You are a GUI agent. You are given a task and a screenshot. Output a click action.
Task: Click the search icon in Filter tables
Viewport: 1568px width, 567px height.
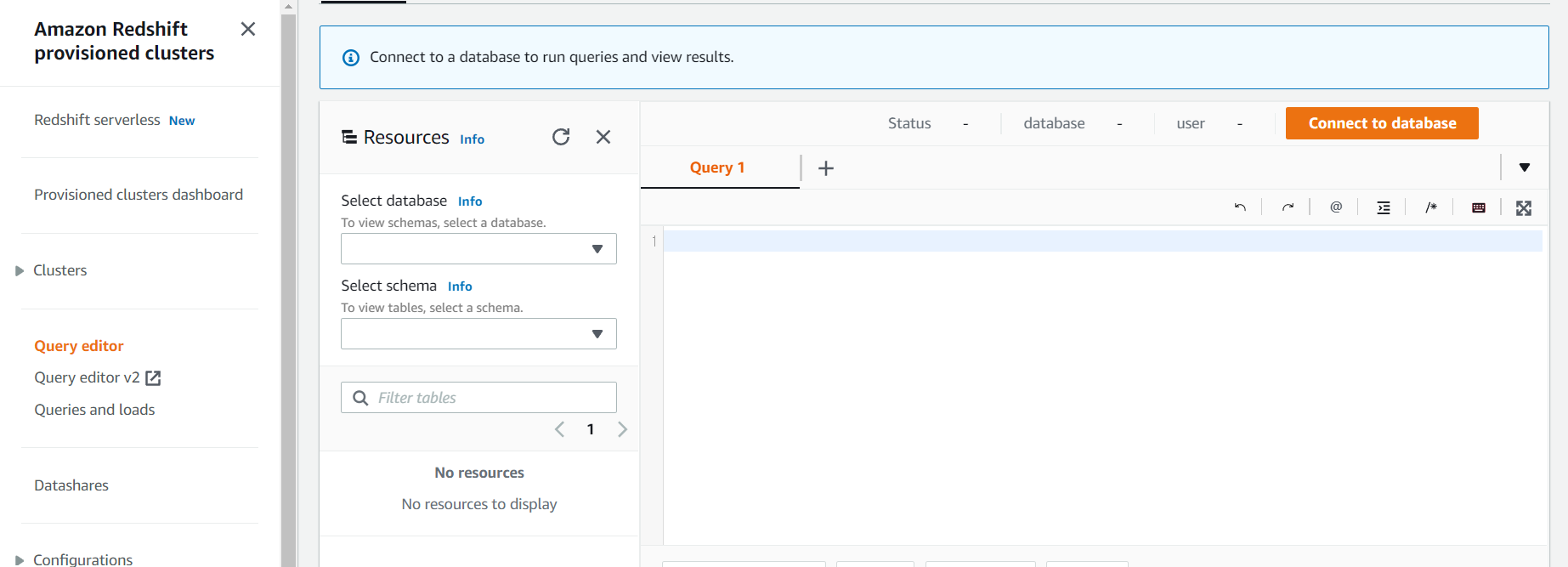click(x=360, y=398)
